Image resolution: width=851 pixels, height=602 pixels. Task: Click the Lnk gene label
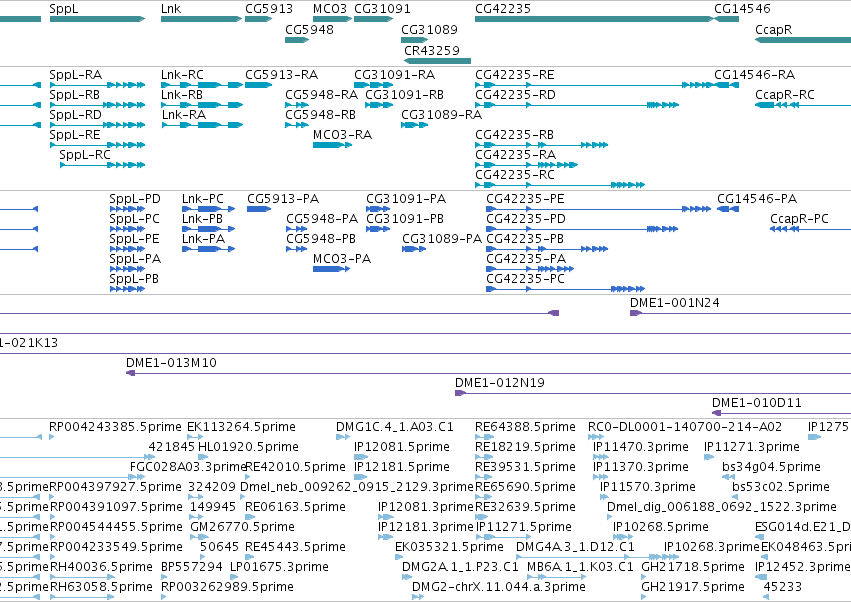(x=171, y=9)
